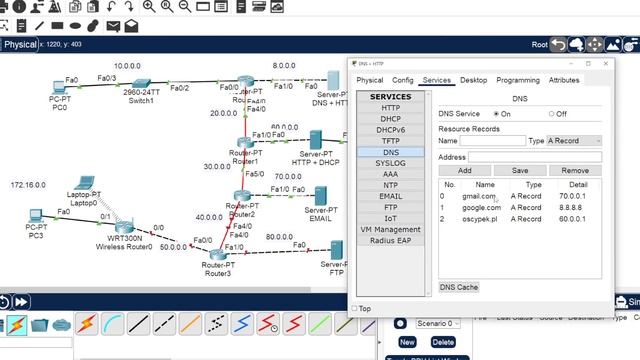Click the Address input field
The height and width of the screenshot is (360, 640).
click(x=535, y=157)
